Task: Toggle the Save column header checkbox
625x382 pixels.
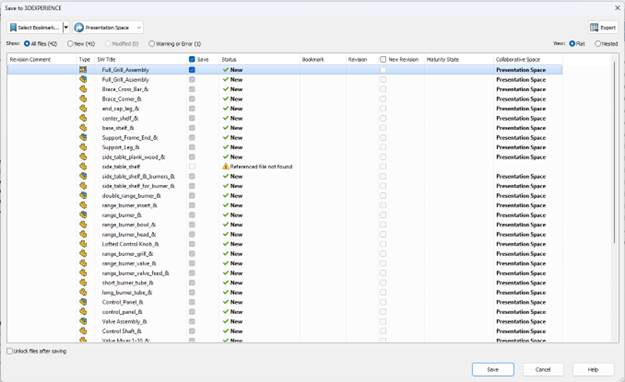Action: [192, 59]
